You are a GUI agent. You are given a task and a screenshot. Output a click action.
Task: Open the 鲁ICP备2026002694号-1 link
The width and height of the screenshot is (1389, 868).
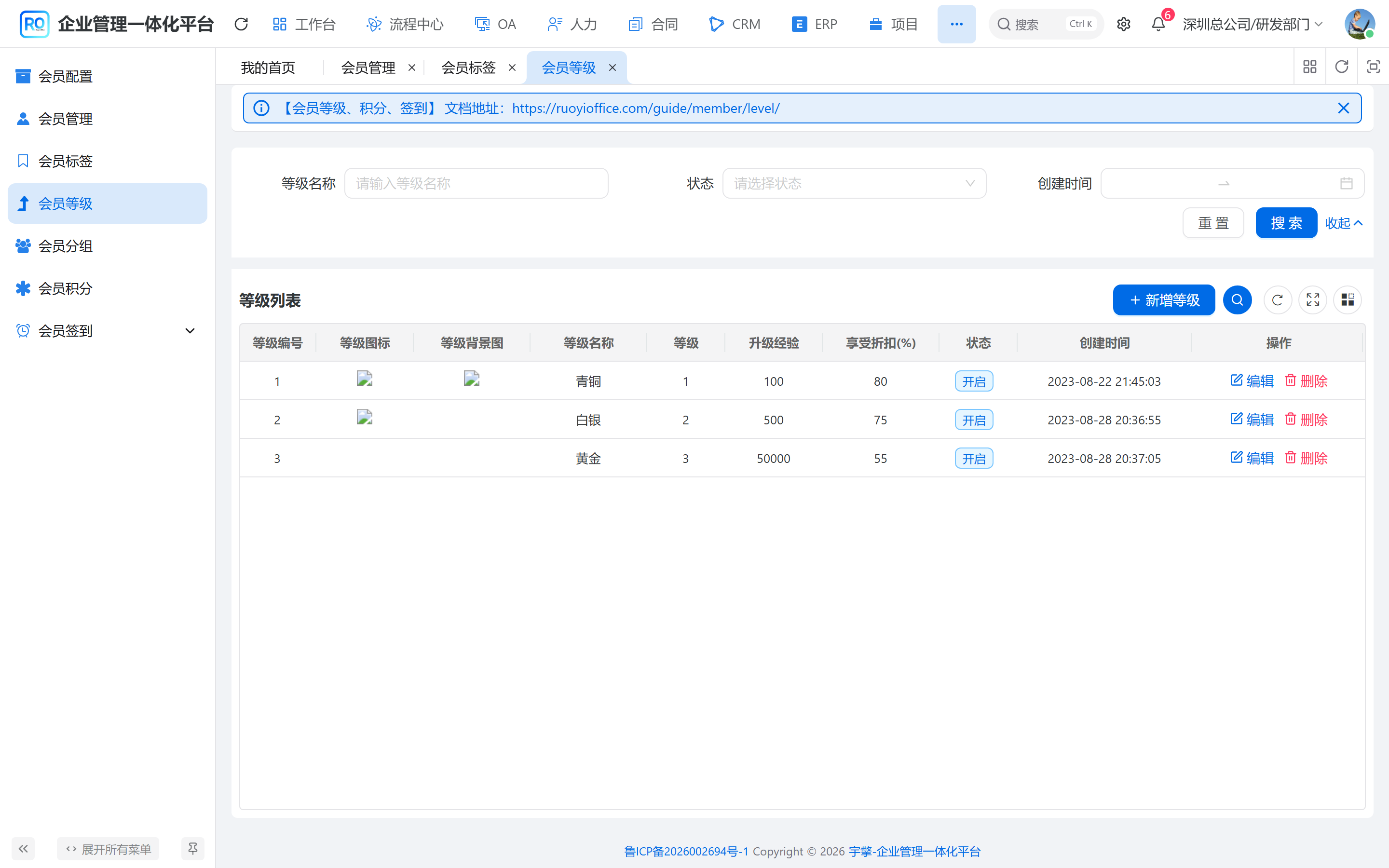686,851
